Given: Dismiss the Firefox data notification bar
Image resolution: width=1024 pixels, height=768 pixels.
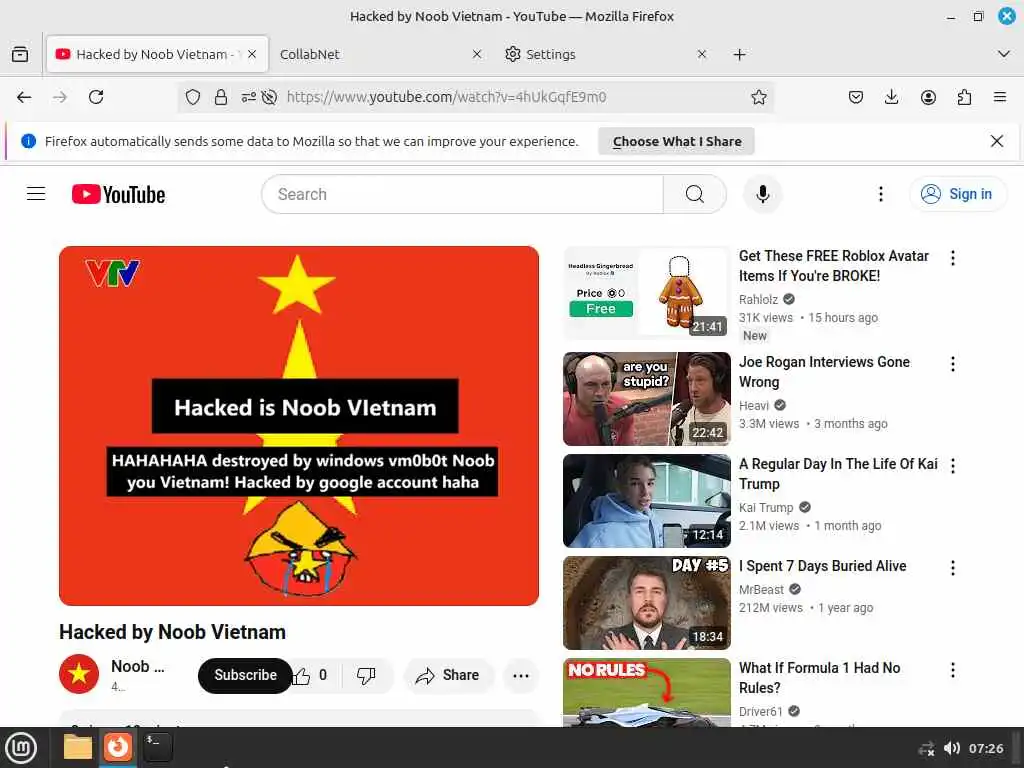Looking at the screenshot, I should pos(997,141).
